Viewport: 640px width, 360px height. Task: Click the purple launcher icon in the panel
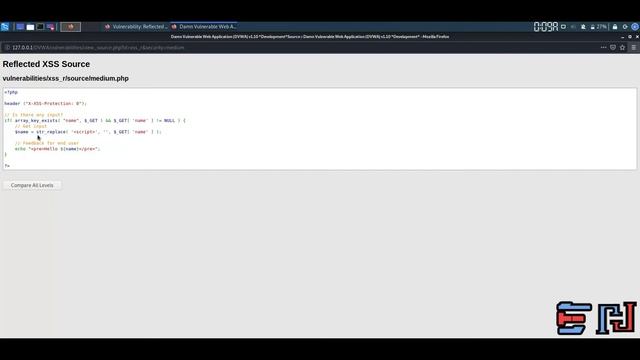[51, 27]
